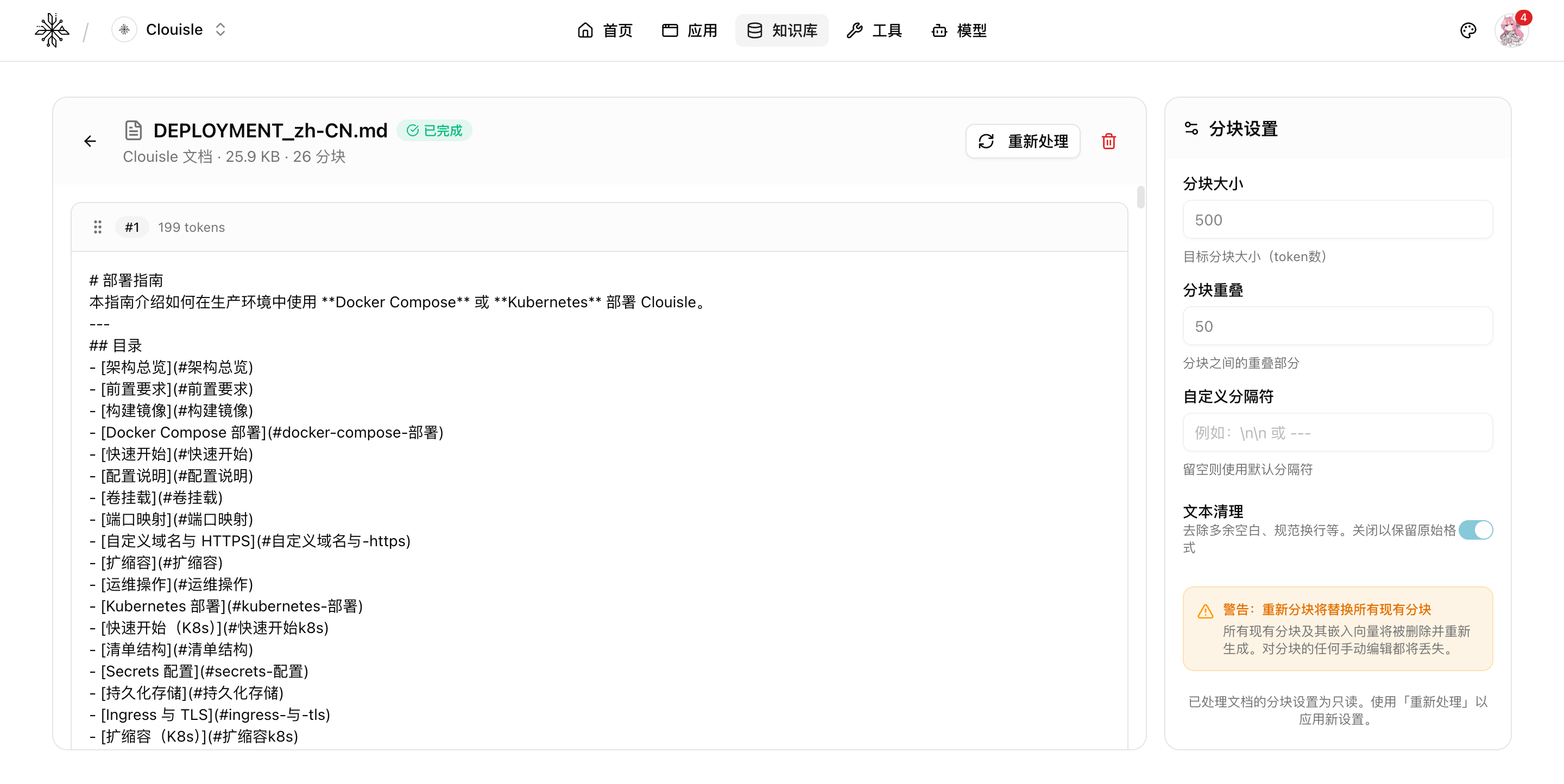The height and width of the screenshot is (784, 1564).
Task: Open the theme palette picker
Action: [1468, 30]
